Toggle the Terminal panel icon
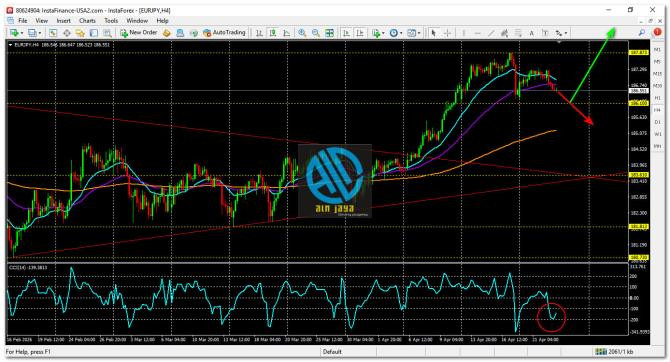The width and height of the screenshot is (670, 362). (94, 33)
